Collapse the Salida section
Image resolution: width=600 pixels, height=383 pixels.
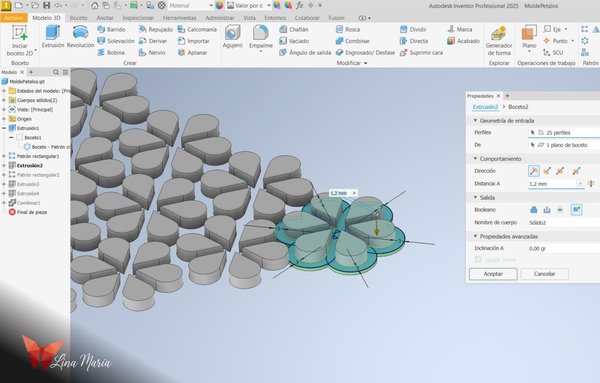click(475, 197)
